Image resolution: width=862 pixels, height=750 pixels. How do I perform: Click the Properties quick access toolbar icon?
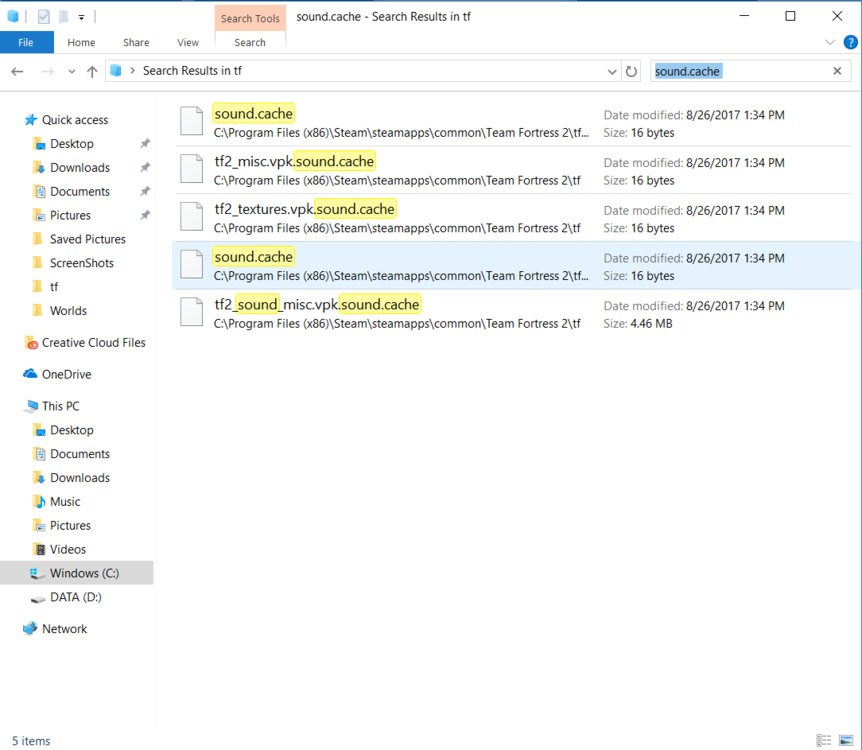(x=43, y=17)
